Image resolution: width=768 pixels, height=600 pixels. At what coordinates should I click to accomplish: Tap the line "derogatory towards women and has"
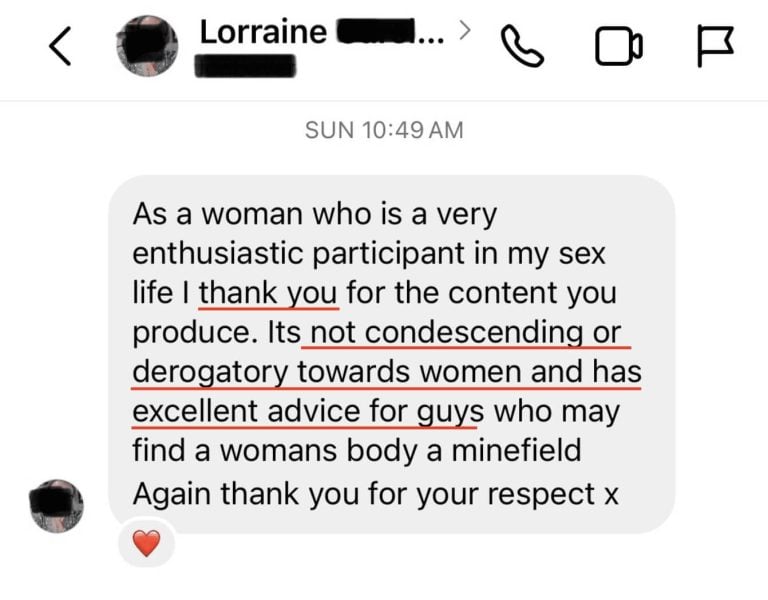[387, 372]
